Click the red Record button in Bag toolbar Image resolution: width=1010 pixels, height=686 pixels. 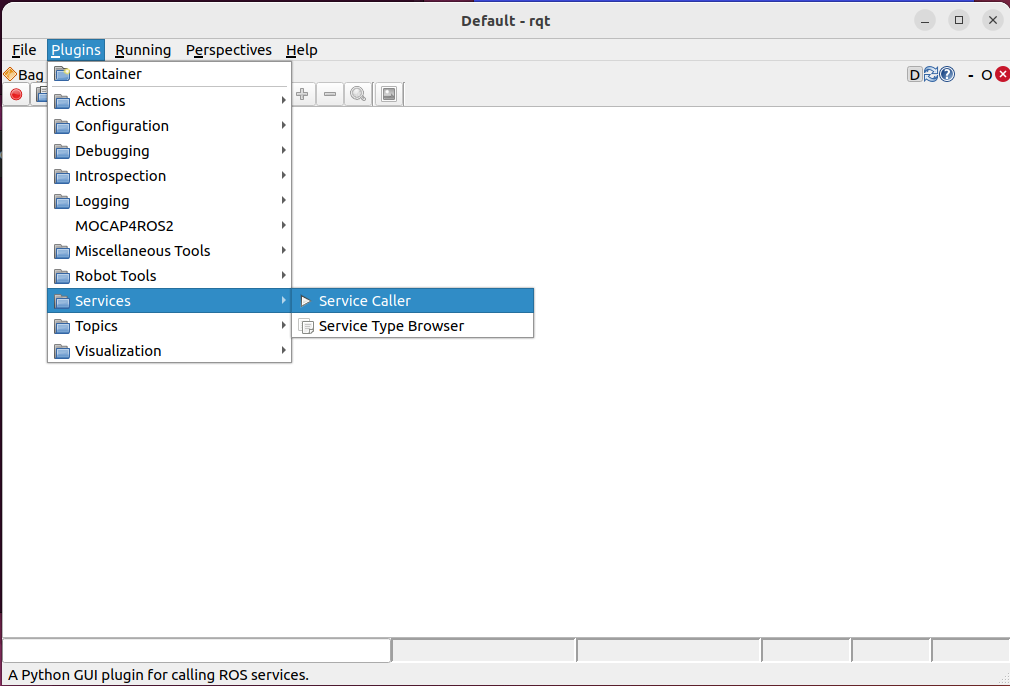(16, 95)
